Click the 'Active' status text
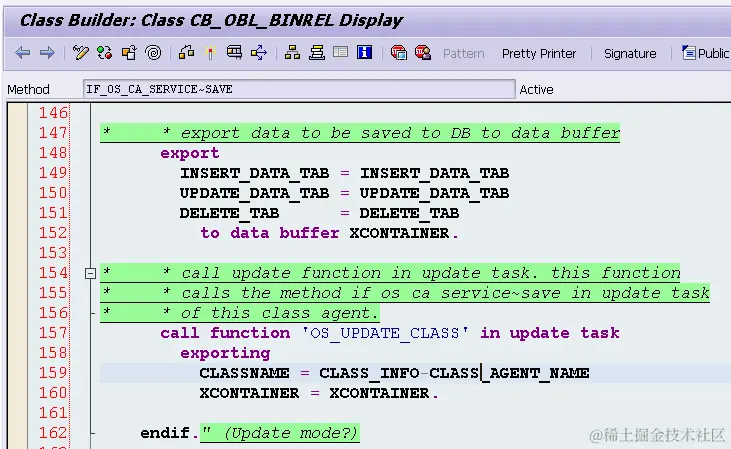The width and height of the screenshot is (731, 449). (536, 90)
